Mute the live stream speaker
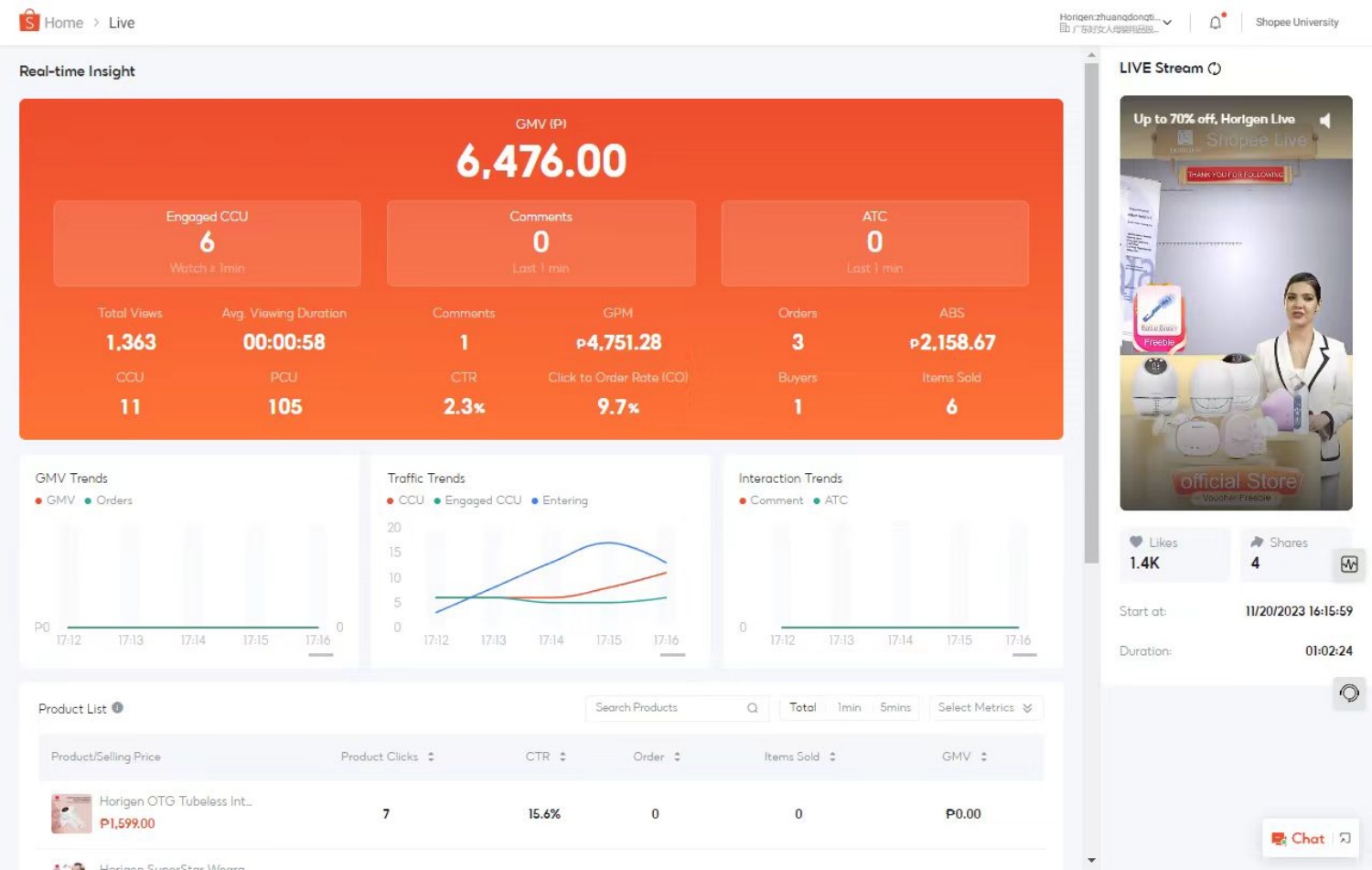 pos(1325,120)
